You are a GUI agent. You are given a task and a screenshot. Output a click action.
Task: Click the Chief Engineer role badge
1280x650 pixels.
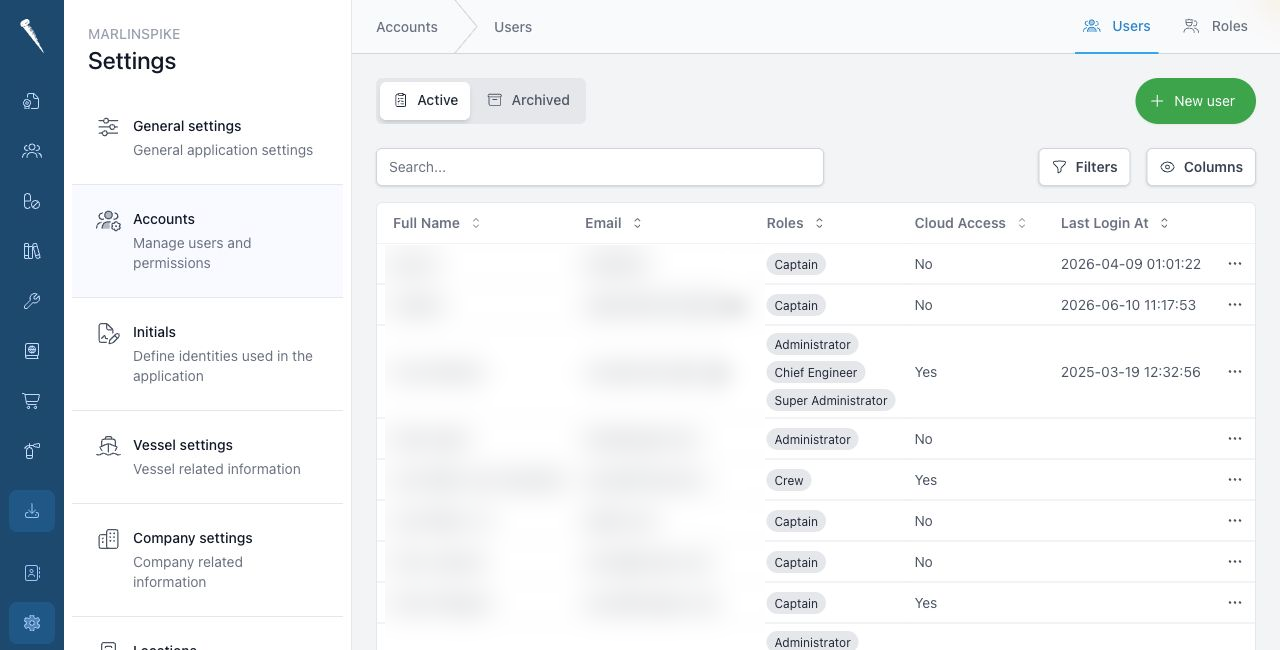pos(816,372)
